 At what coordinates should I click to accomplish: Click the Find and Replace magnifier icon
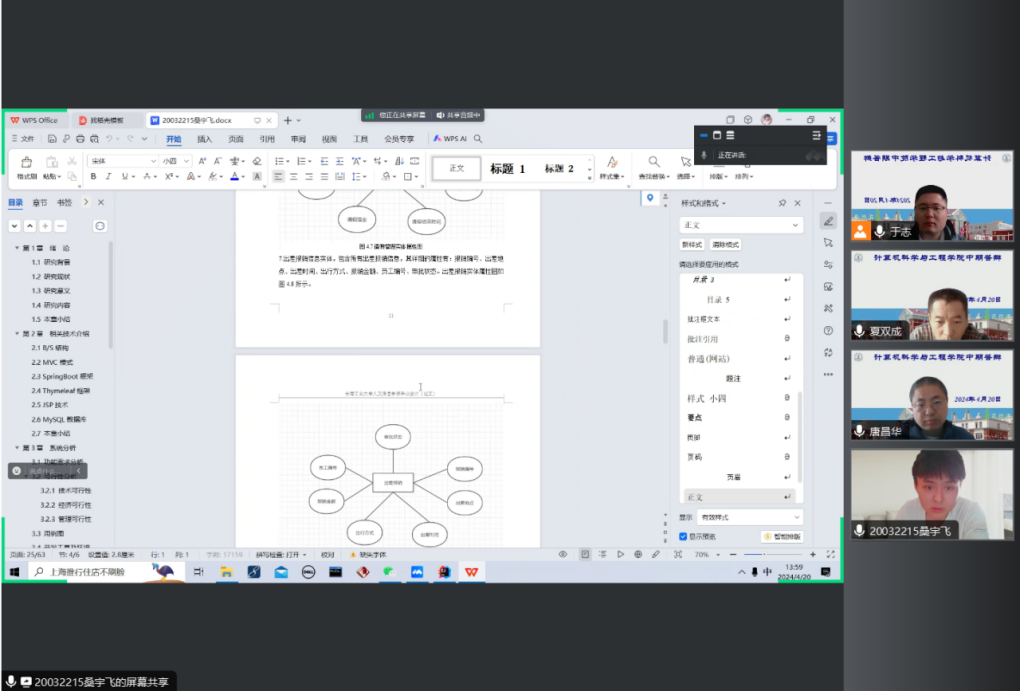653,162
